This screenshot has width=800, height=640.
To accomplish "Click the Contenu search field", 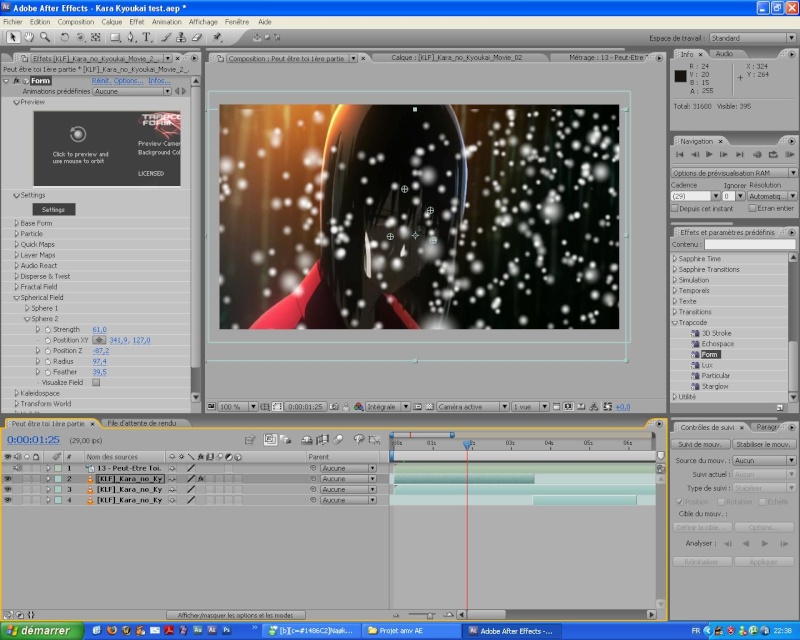I will coord(749,244).
